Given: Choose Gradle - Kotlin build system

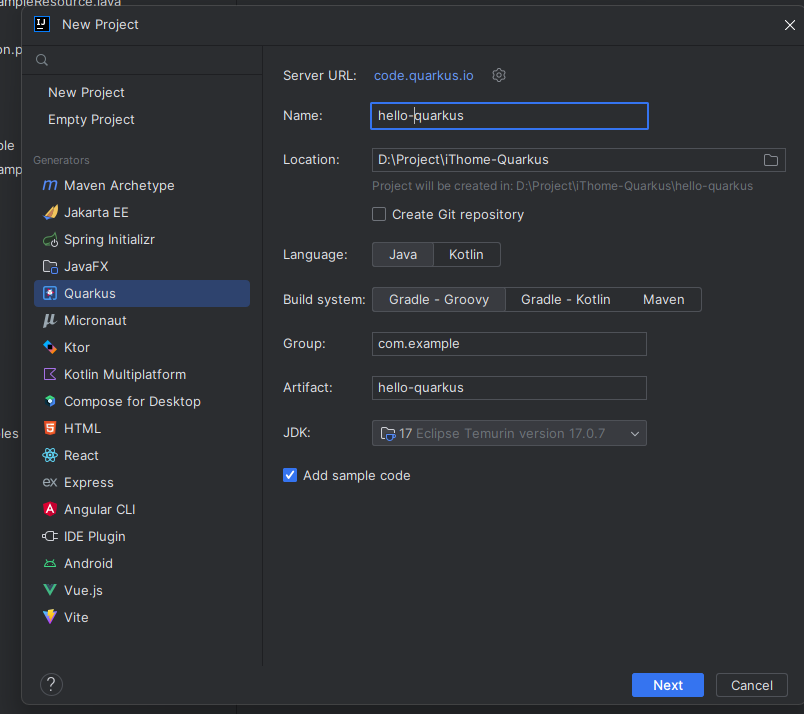Looking at the screenshot, I should click(x=566, y=300).
